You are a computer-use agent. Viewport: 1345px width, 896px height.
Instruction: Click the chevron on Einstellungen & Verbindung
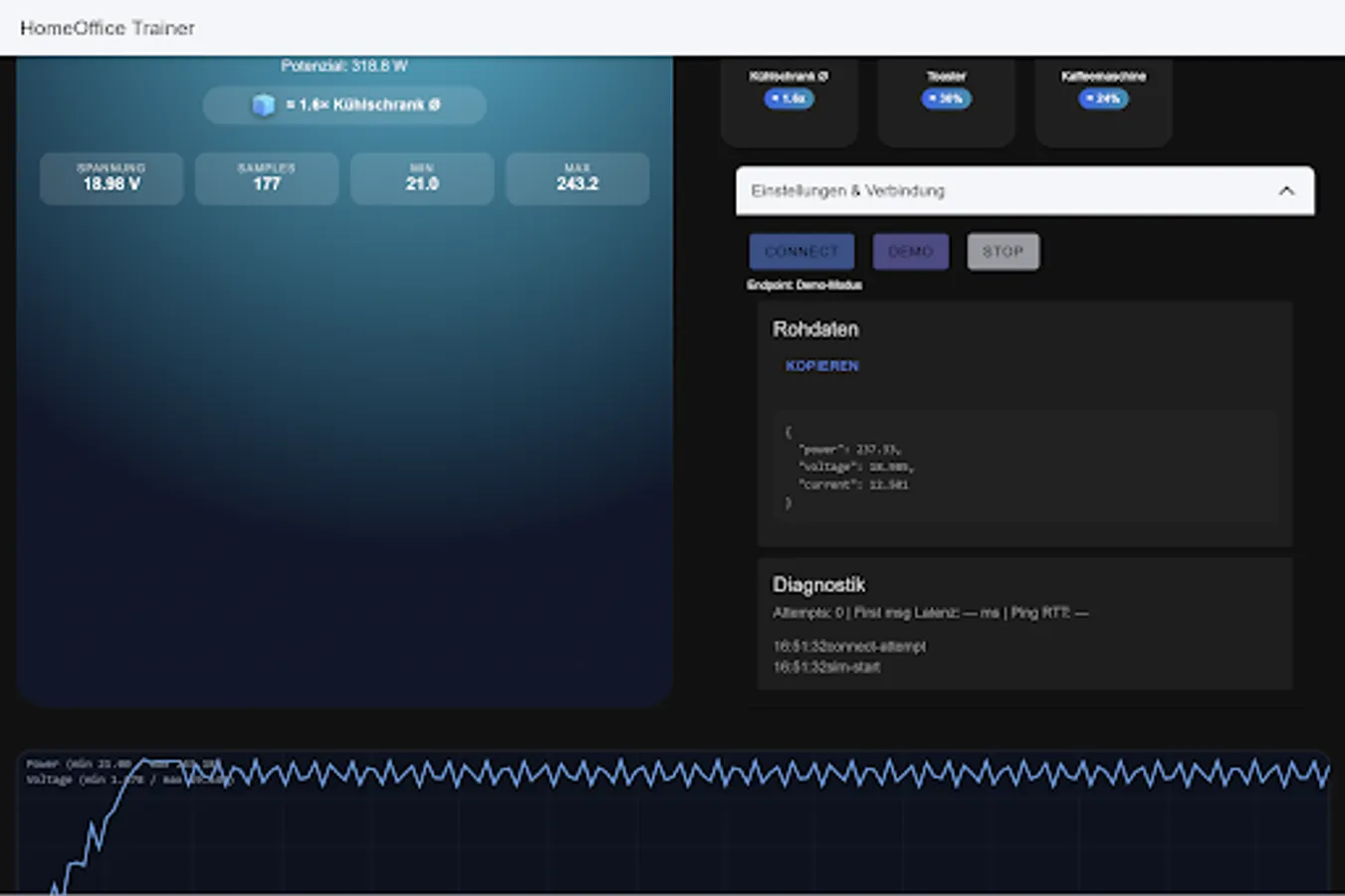(x=1286, y=190)
